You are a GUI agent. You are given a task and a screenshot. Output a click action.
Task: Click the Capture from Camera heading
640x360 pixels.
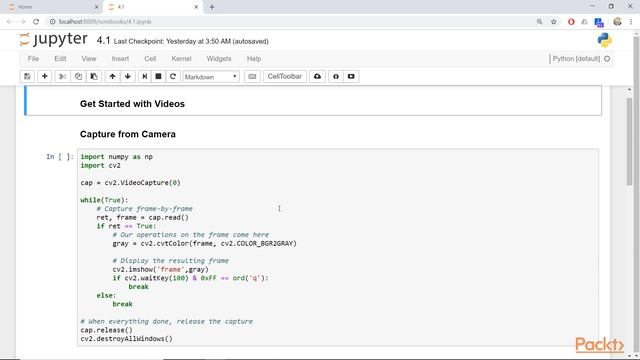128,134
